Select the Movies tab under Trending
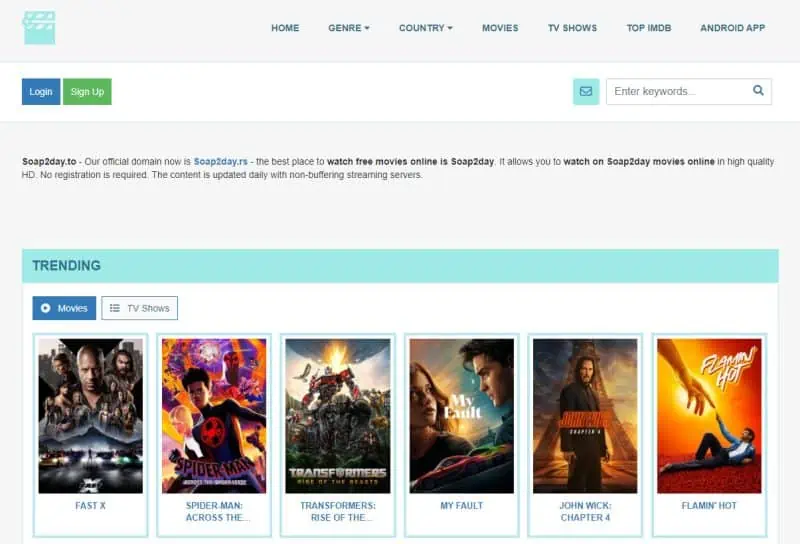 pos(64,308)
